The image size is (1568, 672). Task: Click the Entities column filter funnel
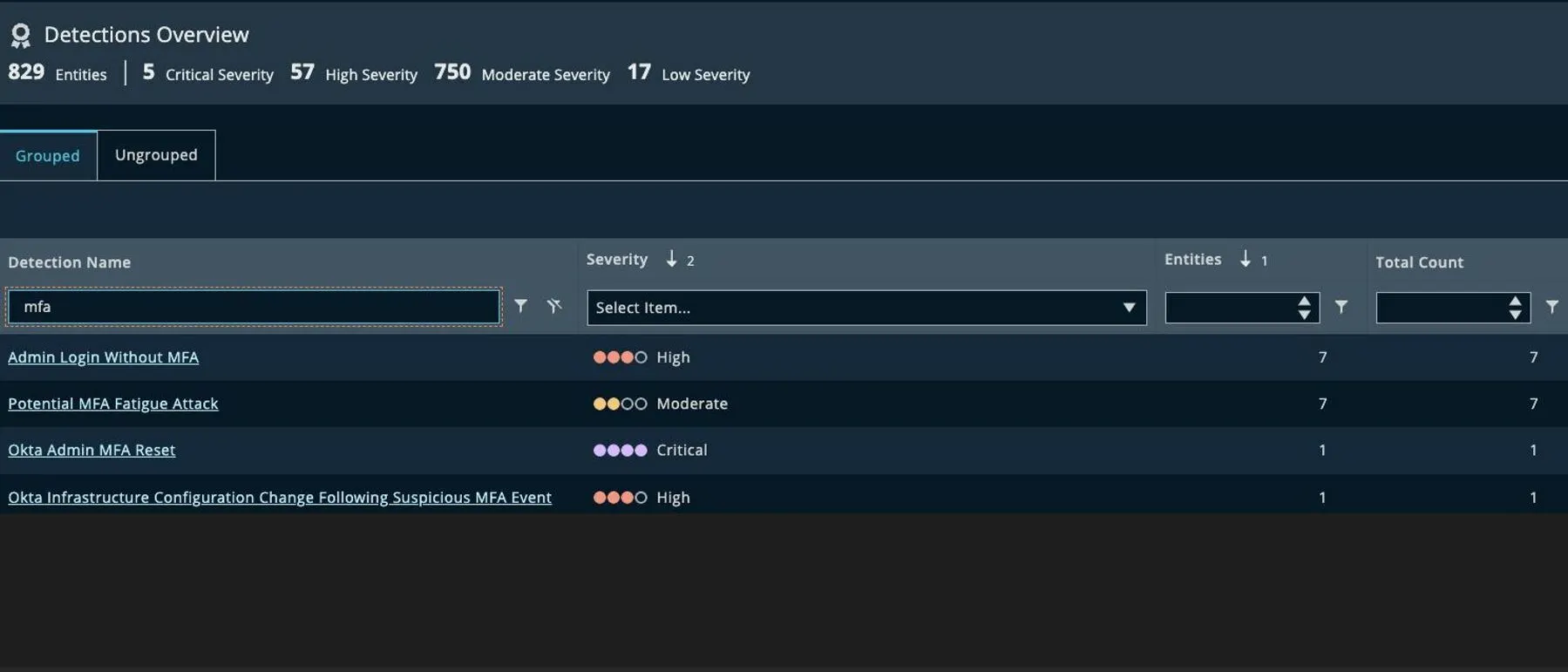1341,307
